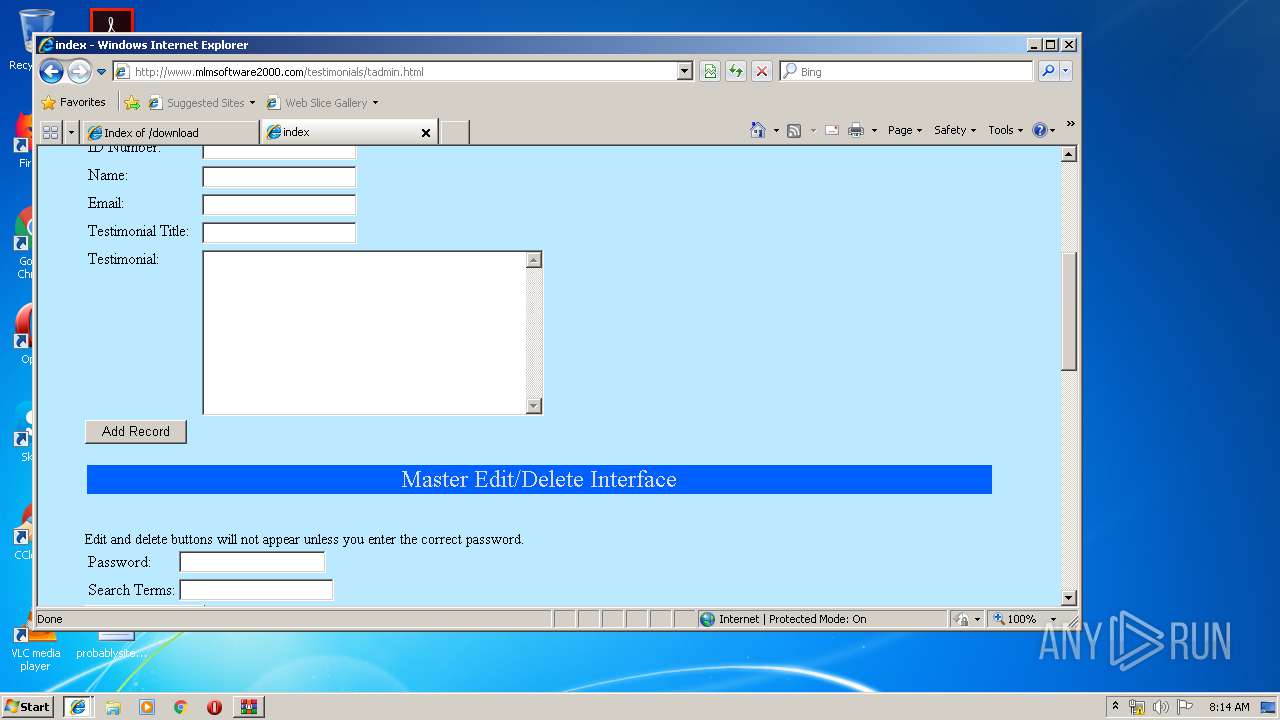
Task: Refresh the page with the refresh icon
Action: (x=736, y=71)
